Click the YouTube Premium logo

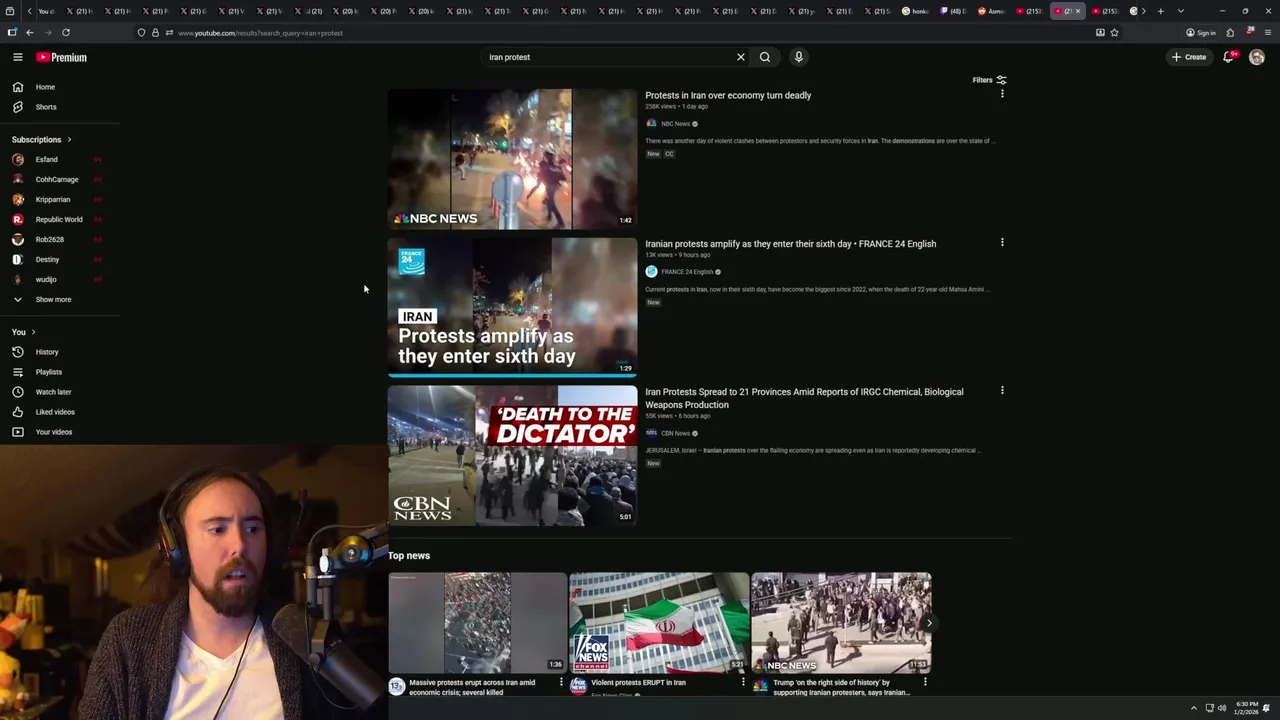(62, 57)
